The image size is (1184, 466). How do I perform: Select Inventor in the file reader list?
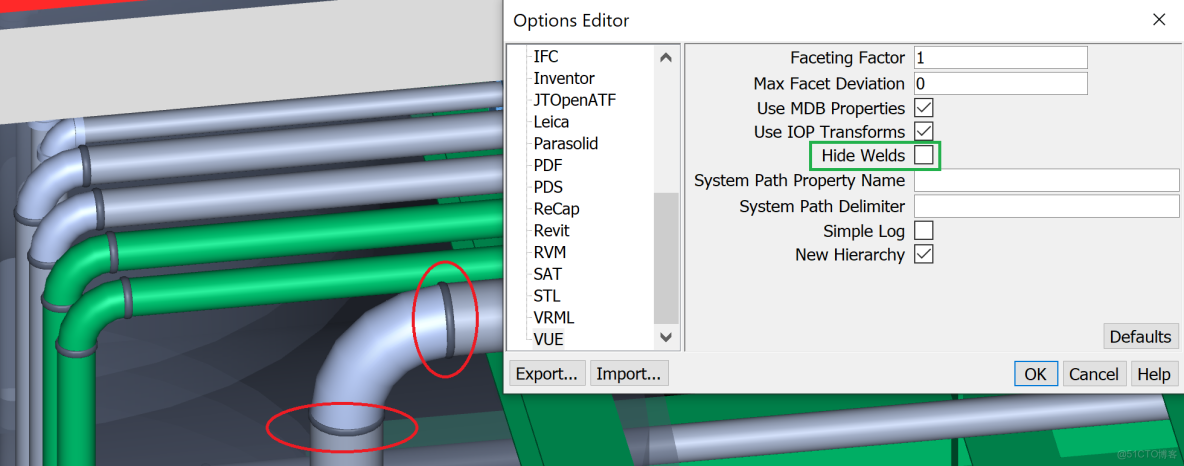click(x=564, y=79)
